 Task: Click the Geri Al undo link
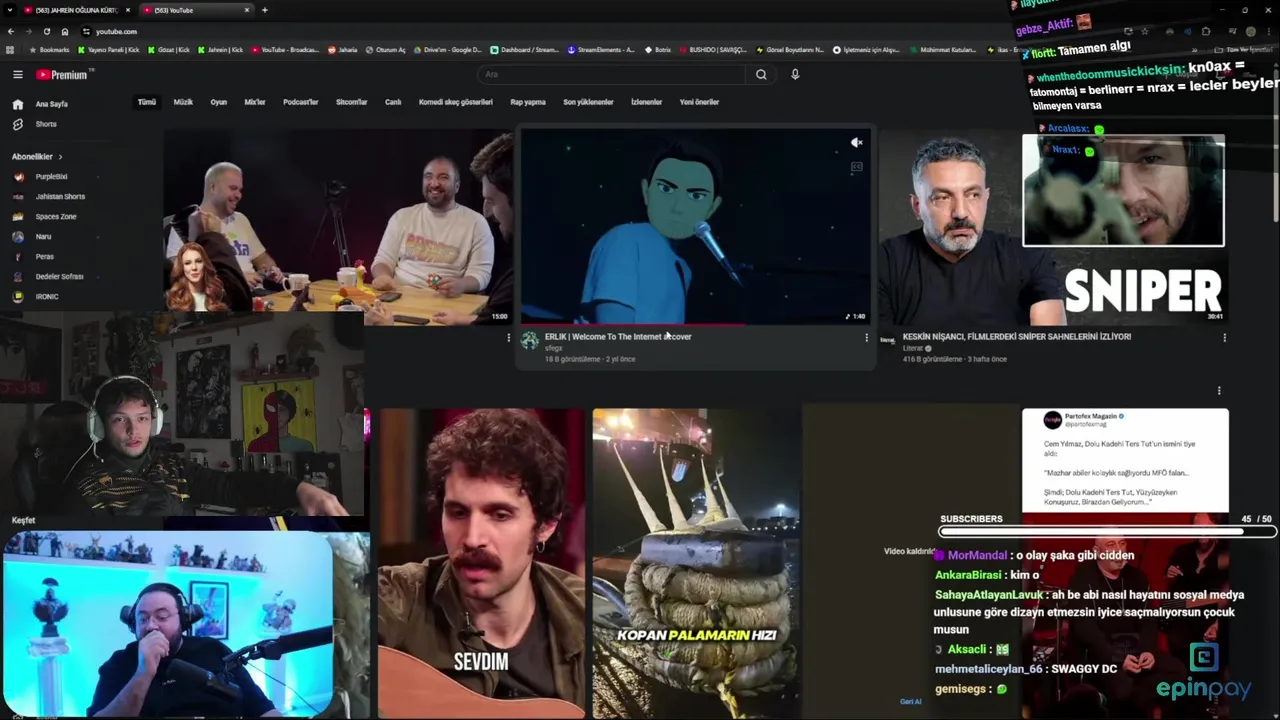click(x=910, y=702)
